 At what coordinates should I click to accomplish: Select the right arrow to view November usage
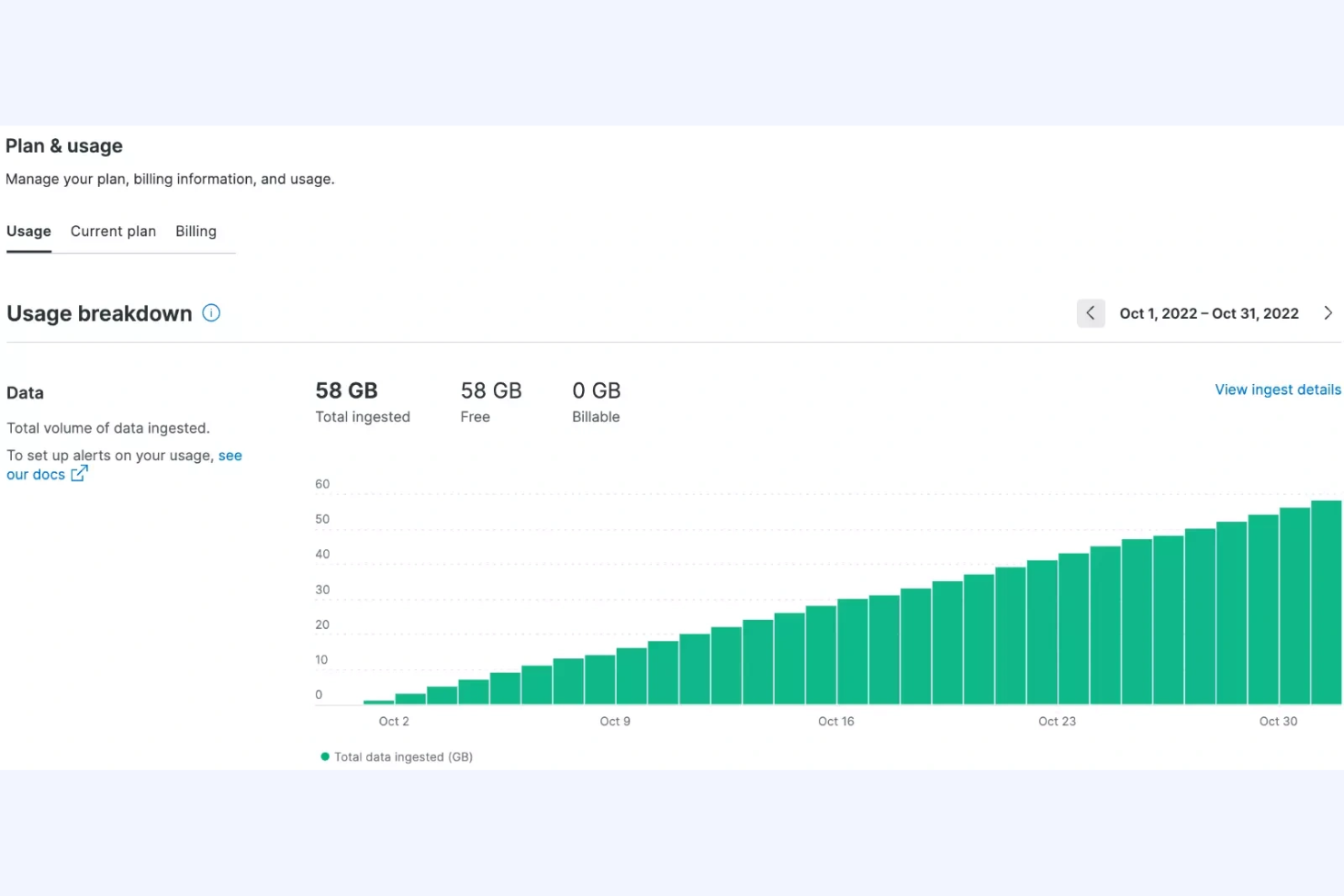1328,312
